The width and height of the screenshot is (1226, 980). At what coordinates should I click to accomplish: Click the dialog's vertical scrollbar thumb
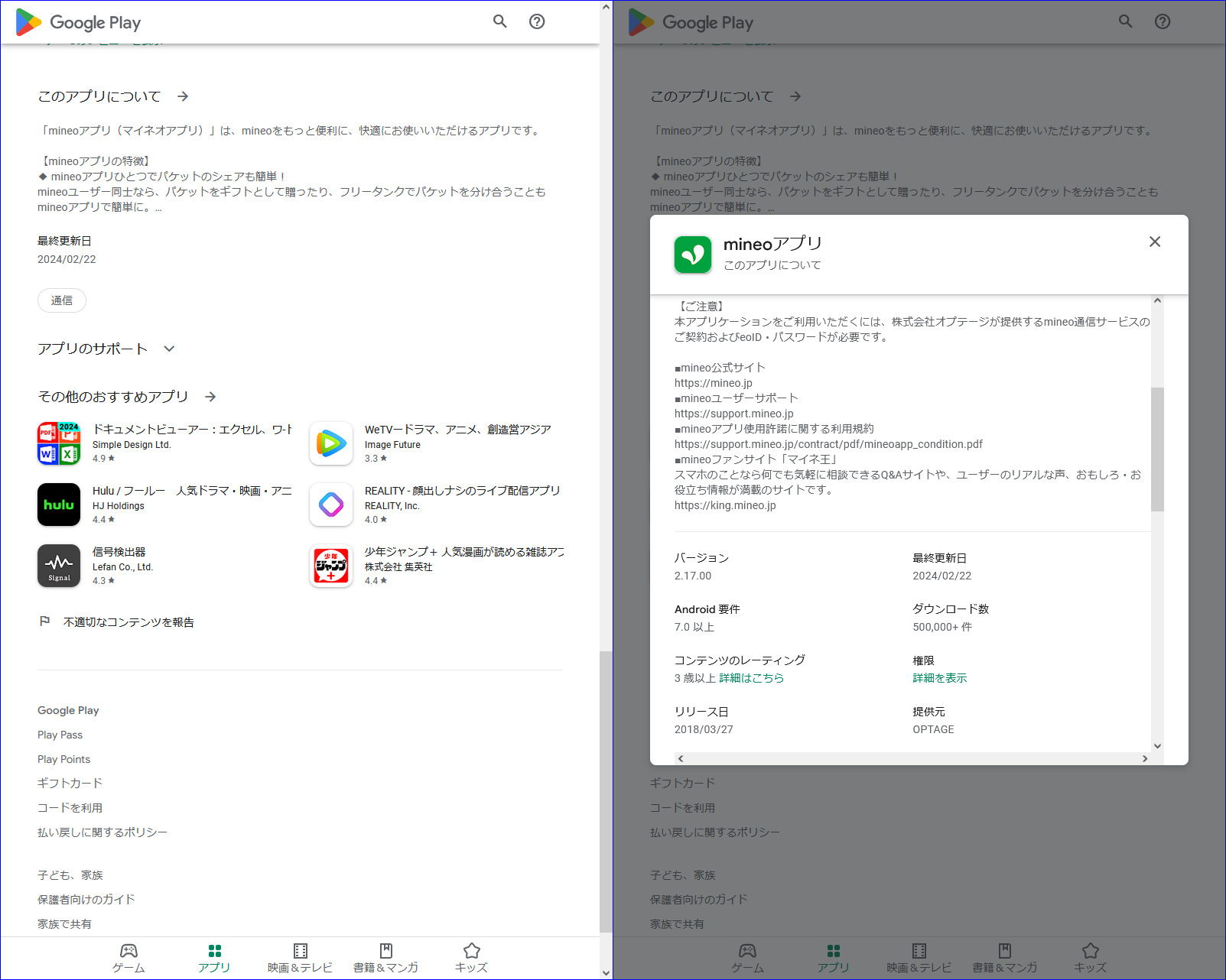[1157, 449]
